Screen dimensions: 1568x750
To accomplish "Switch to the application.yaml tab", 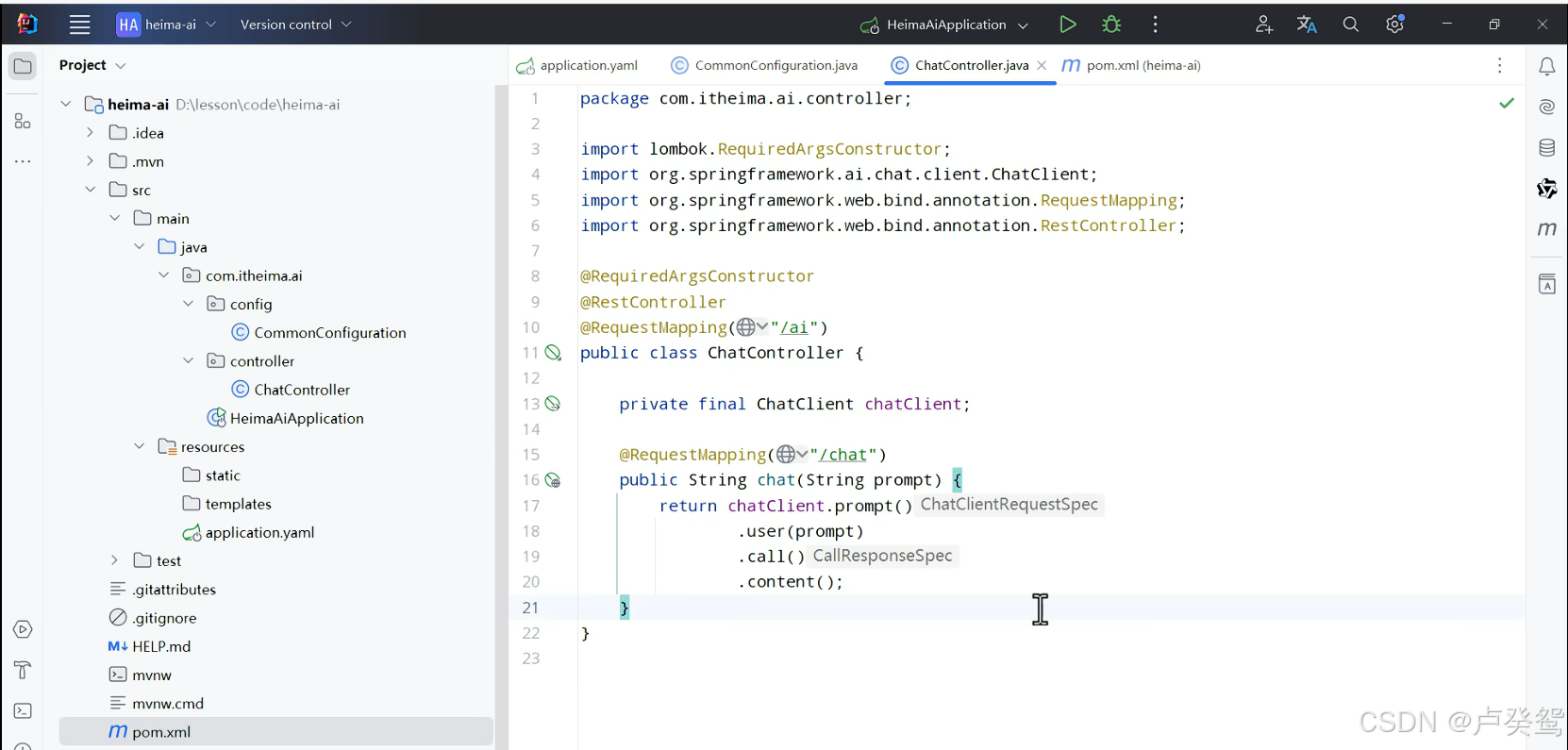I will [577, 65].
